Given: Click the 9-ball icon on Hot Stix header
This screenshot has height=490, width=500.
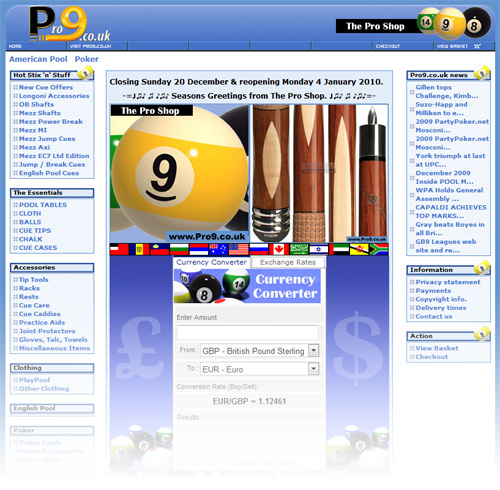Looking at the screenshot, I should 86,73.
